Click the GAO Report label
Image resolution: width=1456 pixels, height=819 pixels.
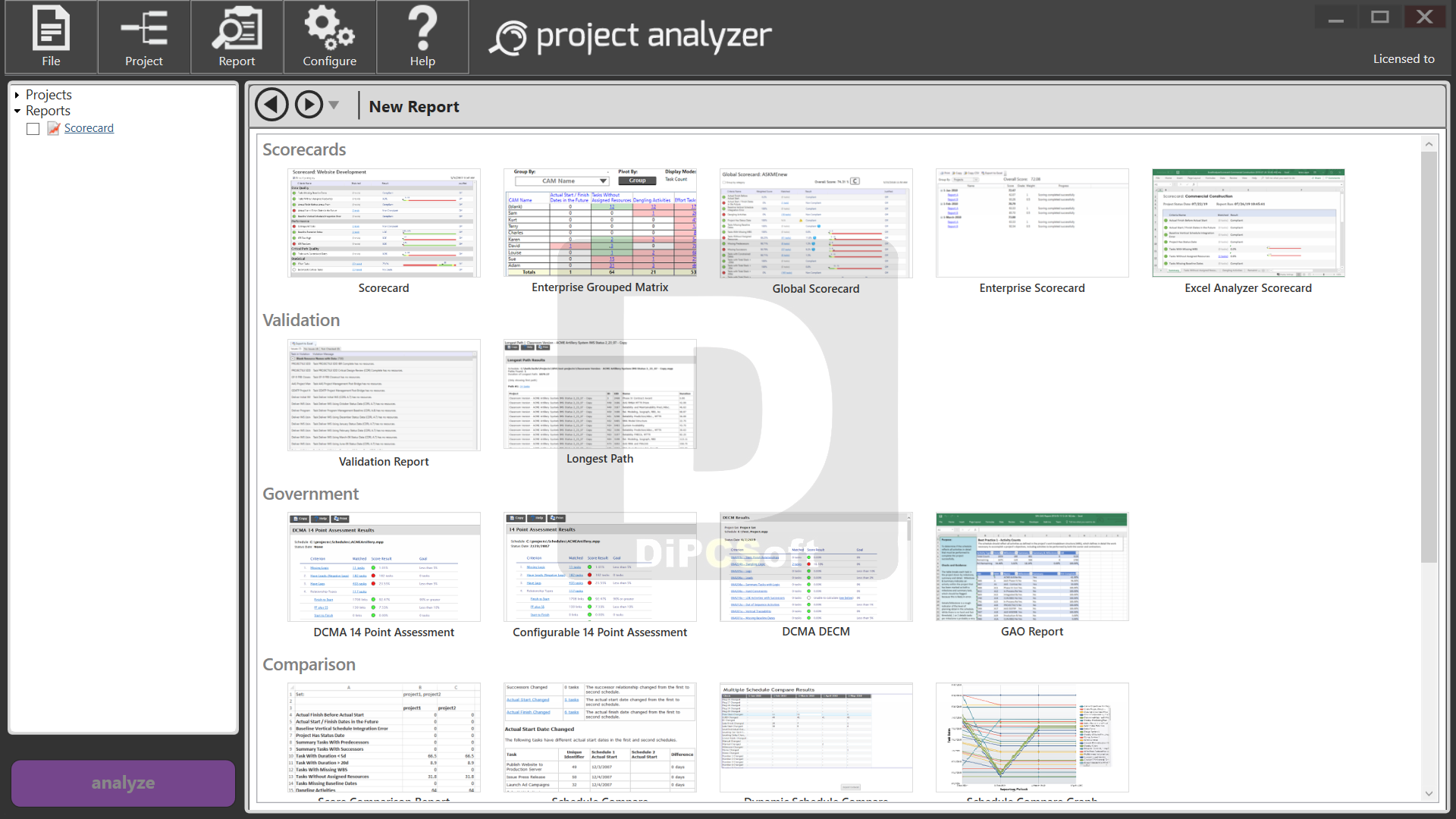pos(1032,632)
